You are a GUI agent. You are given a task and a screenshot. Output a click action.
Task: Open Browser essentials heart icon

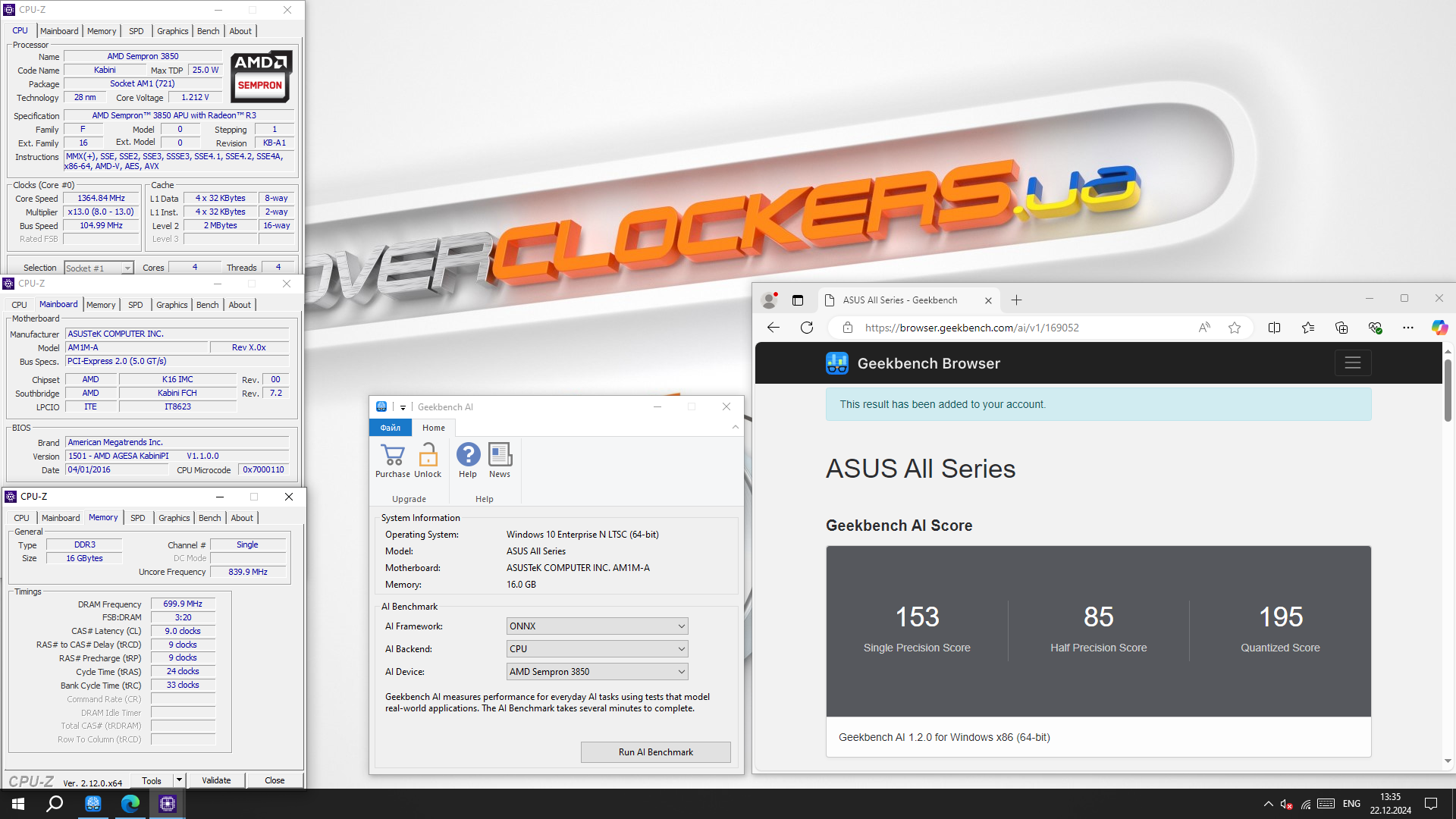(x=1375, y=328)
